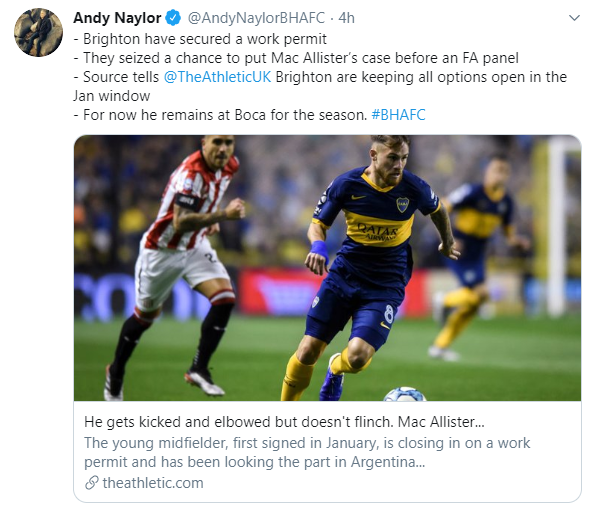The image size is (591, 509).
Task: Open Andy Naylor's profile avatar
Action: pyautogui.click(x=38, y=32)
